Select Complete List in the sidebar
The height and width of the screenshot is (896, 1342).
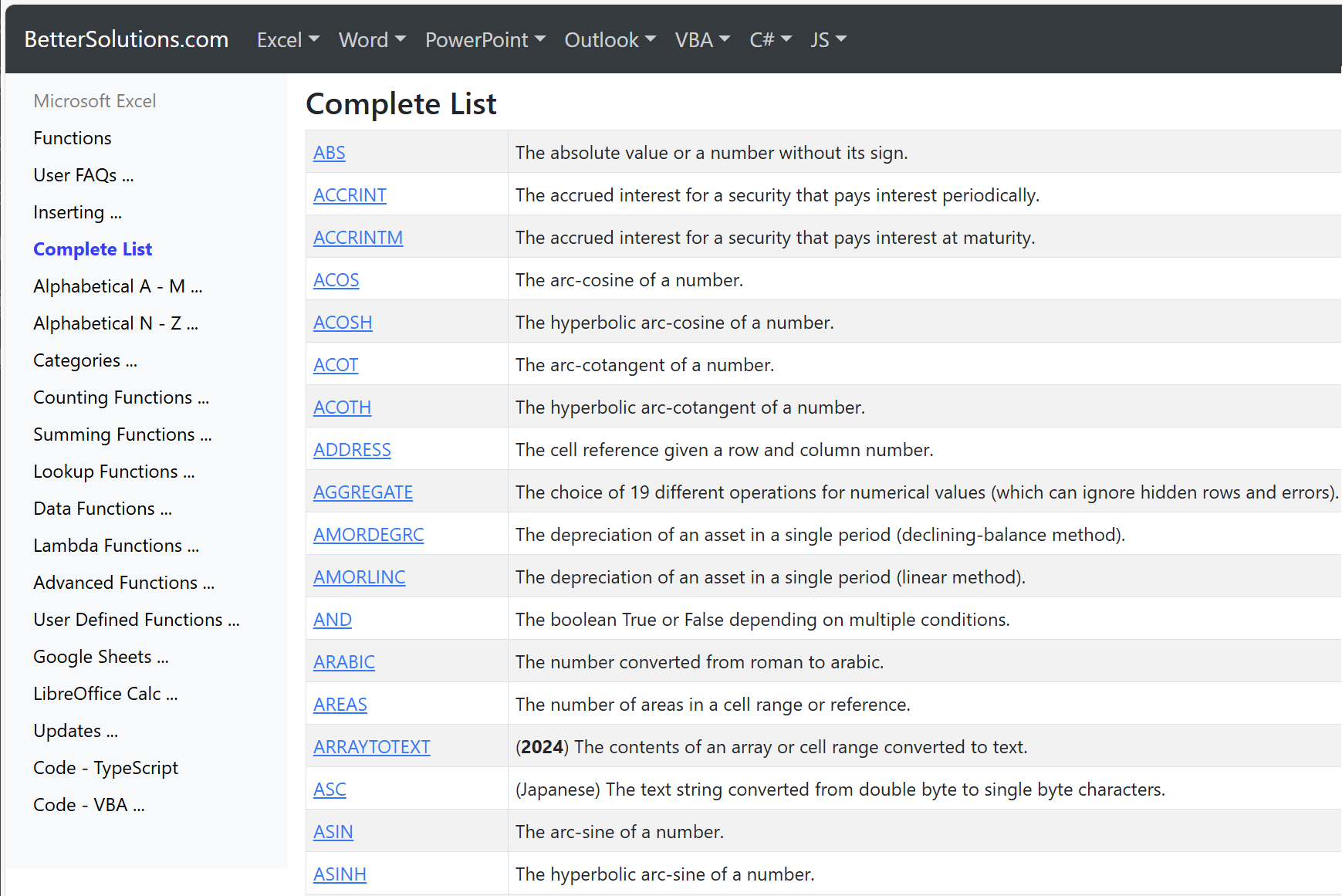point(93,249)
